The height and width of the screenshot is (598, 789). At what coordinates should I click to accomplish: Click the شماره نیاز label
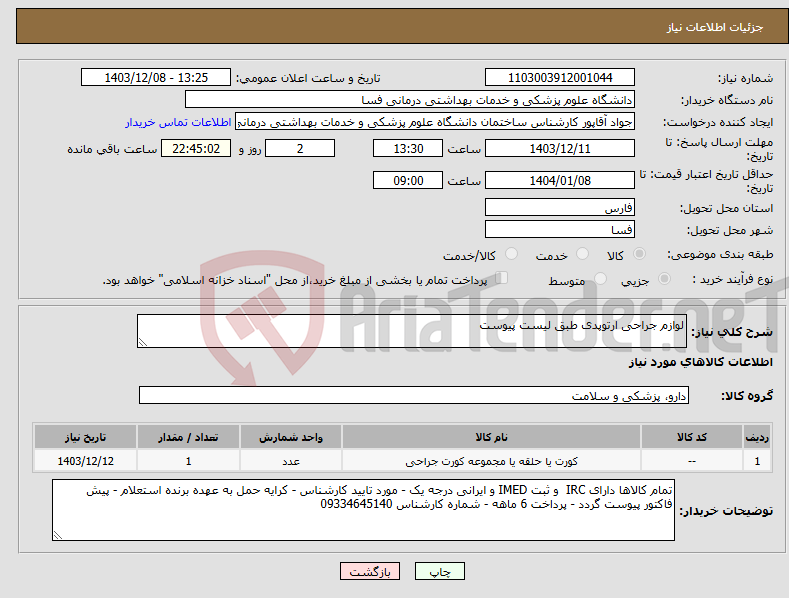(745, 79)
